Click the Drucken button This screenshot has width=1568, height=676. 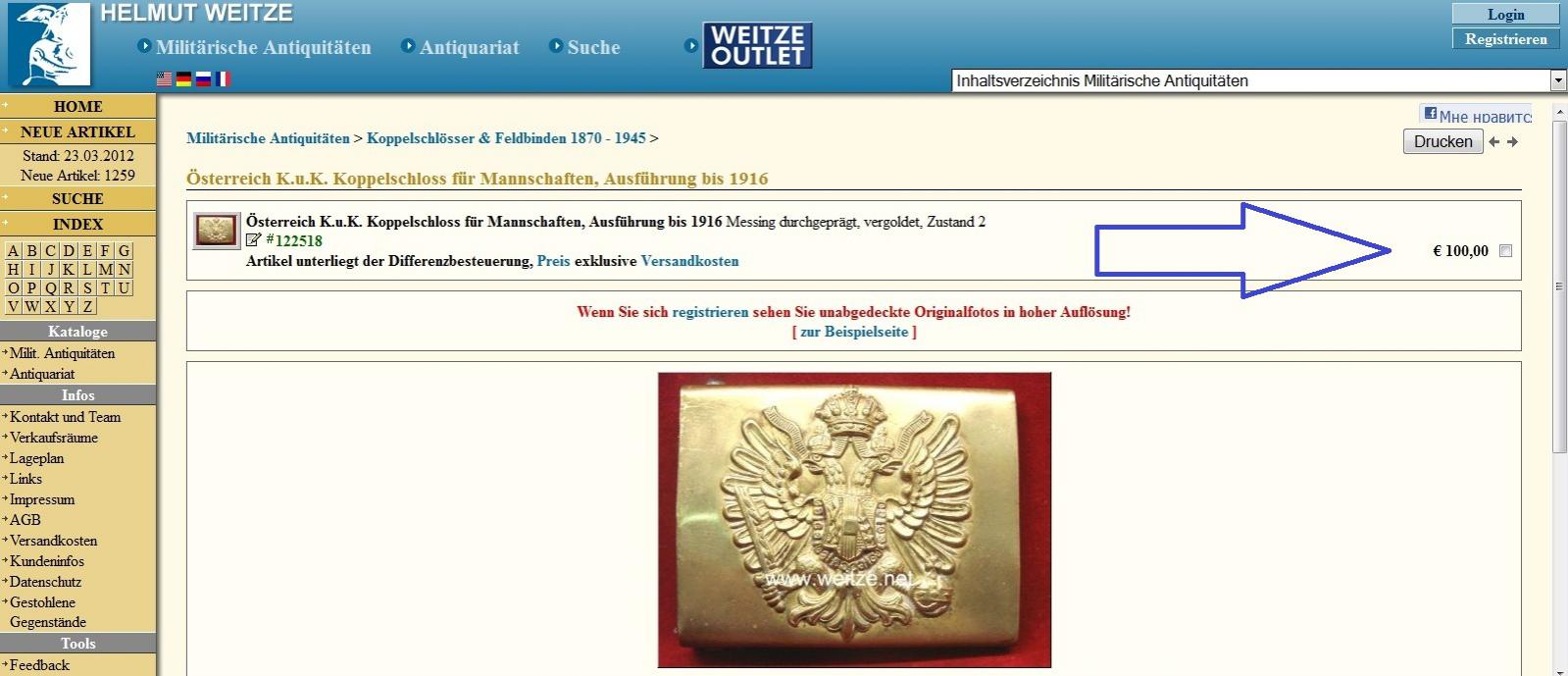pyautogui.click(x=1442, y=141)
